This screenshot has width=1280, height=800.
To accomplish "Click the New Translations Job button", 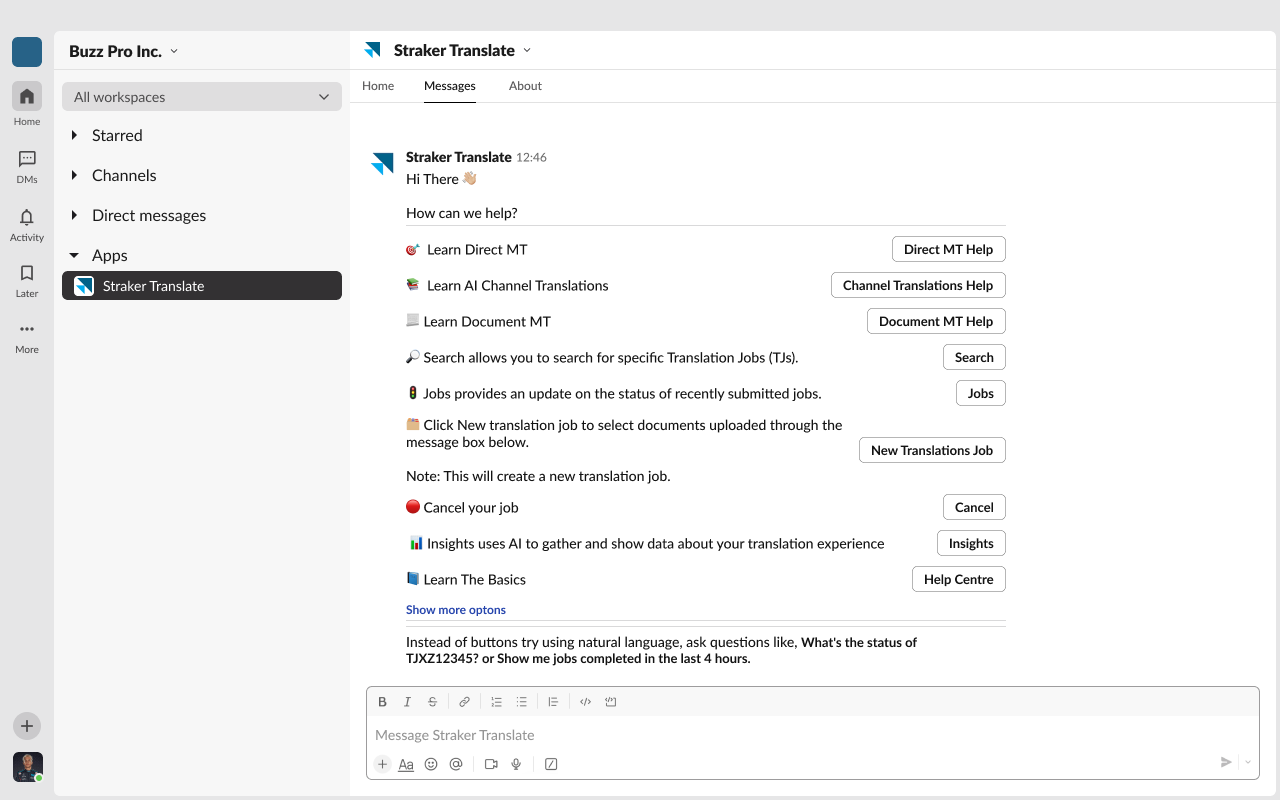I will click(931, 450).
